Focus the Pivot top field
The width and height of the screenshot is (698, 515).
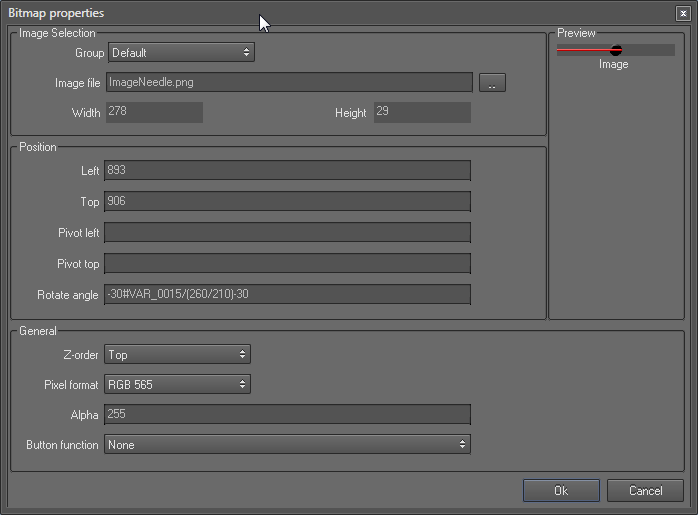[x=287, y=264]
